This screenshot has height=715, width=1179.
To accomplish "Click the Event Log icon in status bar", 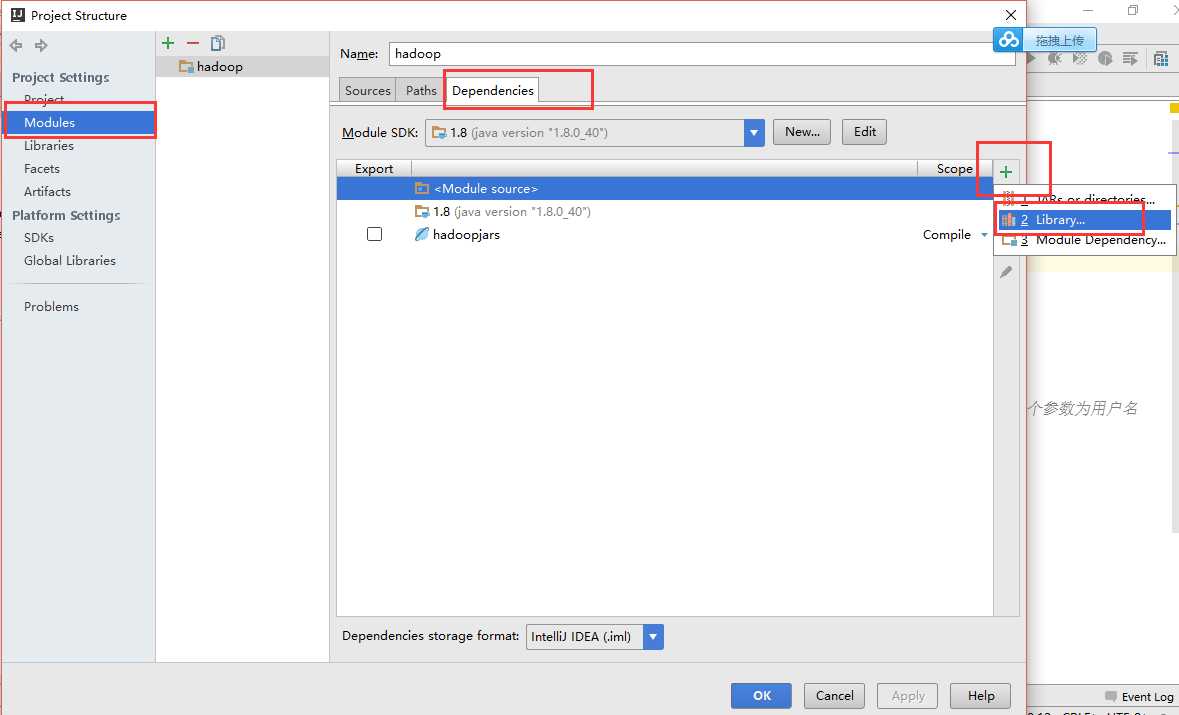I will point(1111,696).
